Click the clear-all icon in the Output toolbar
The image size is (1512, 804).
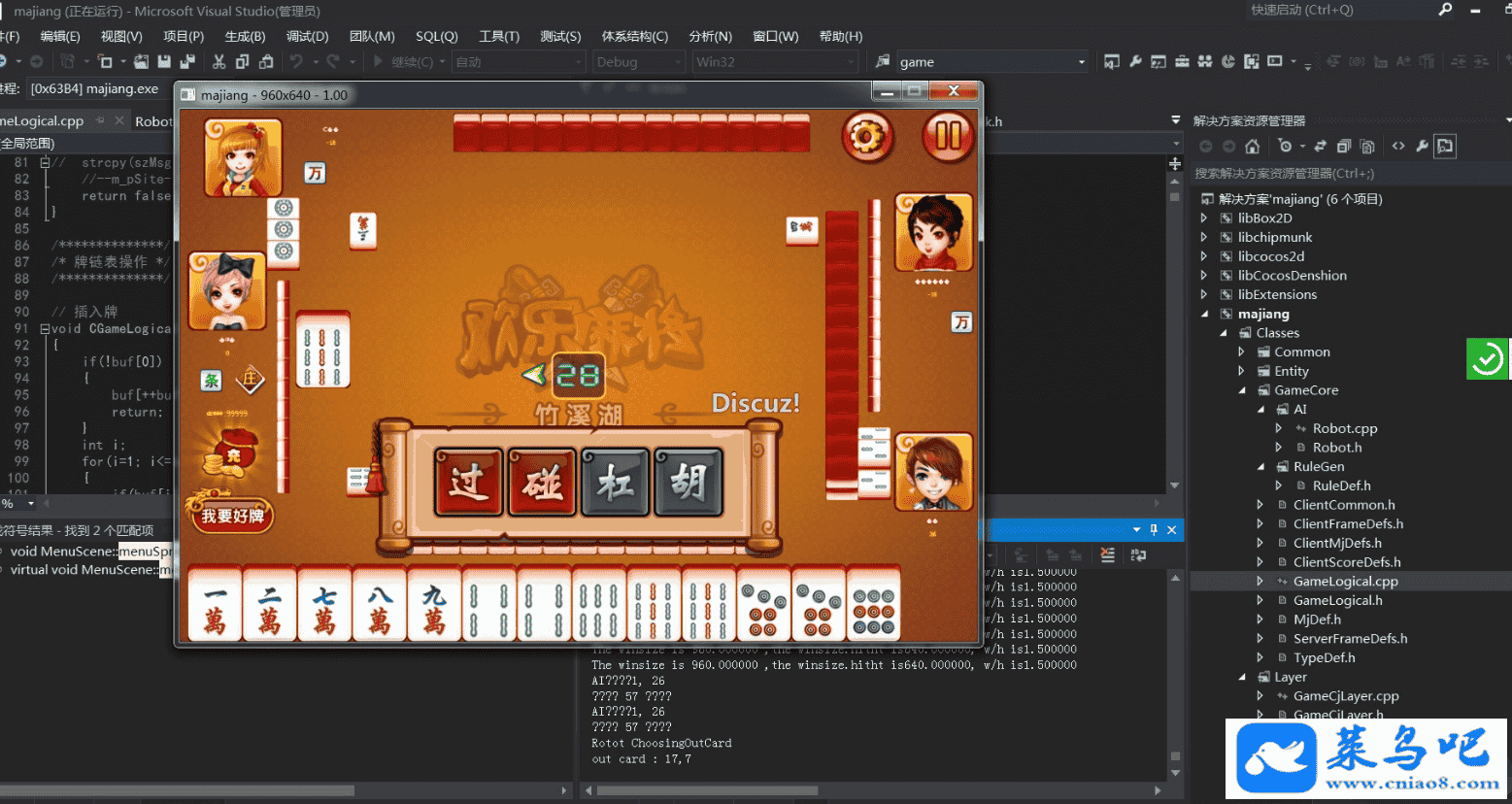point(1107,555)
